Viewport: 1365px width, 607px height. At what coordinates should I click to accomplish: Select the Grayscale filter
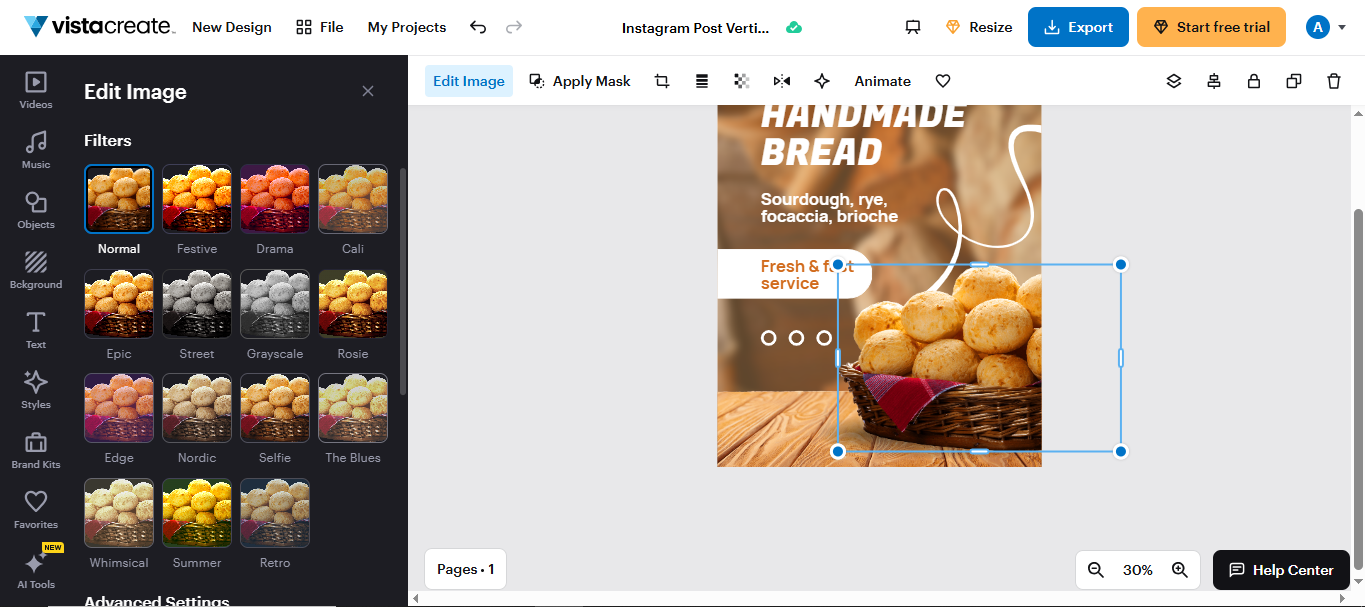coord(275,303)
